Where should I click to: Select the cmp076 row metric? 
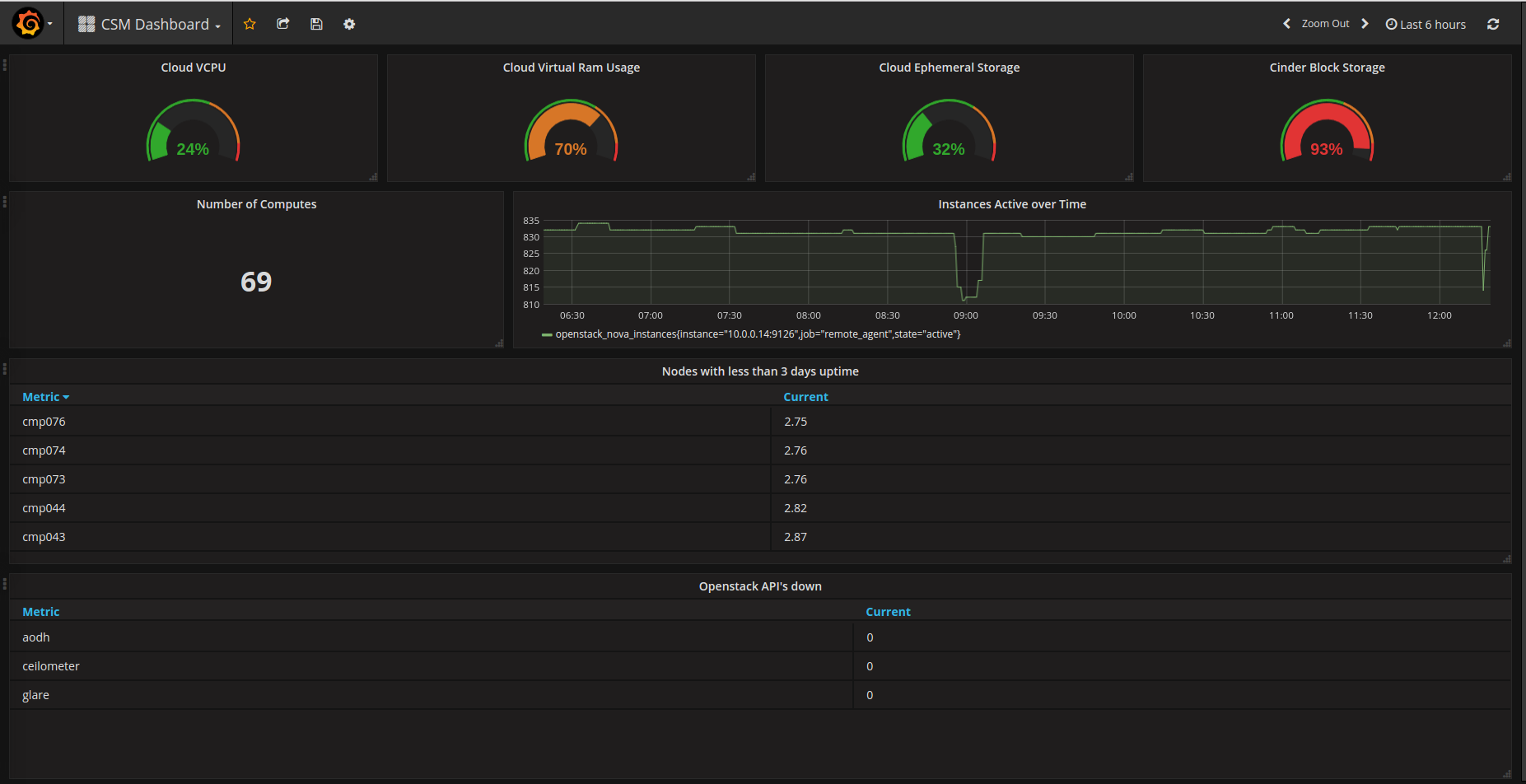coord(44,422)
